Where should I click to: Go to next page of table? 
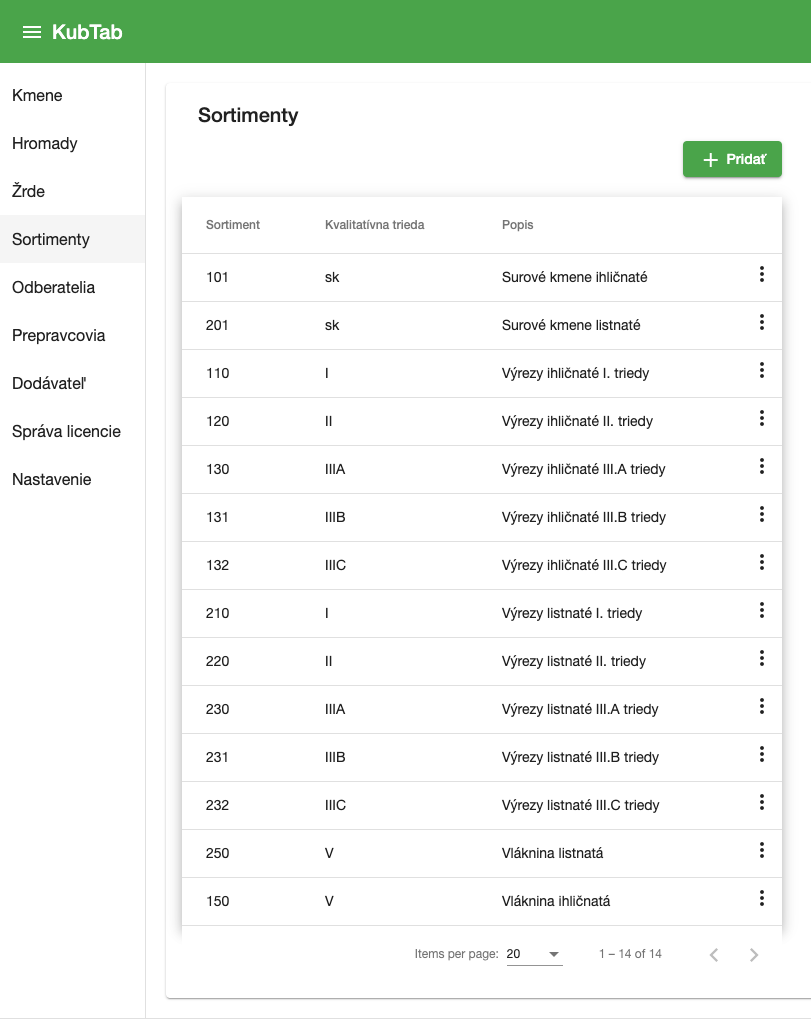pyautogui.click(x=755, y=955)
